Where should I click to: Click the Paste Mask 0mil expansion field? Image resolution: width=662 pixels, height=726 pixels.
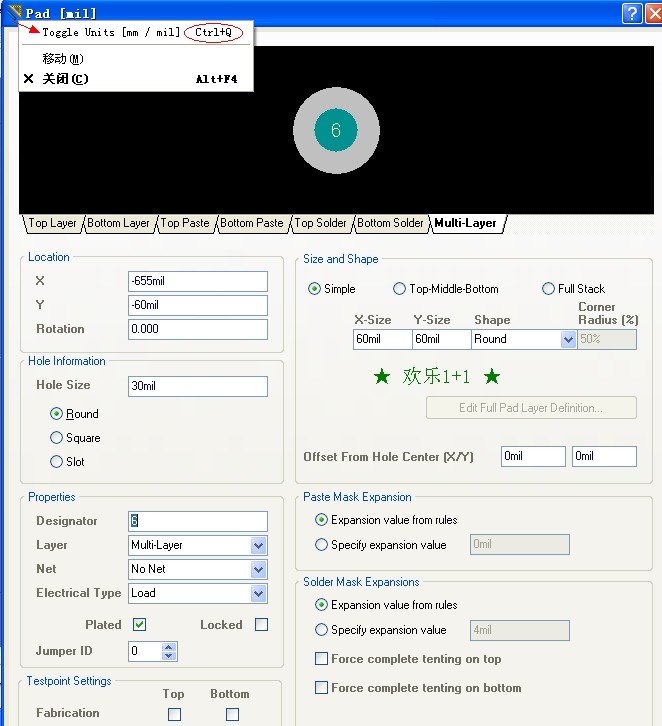(520, 544)
